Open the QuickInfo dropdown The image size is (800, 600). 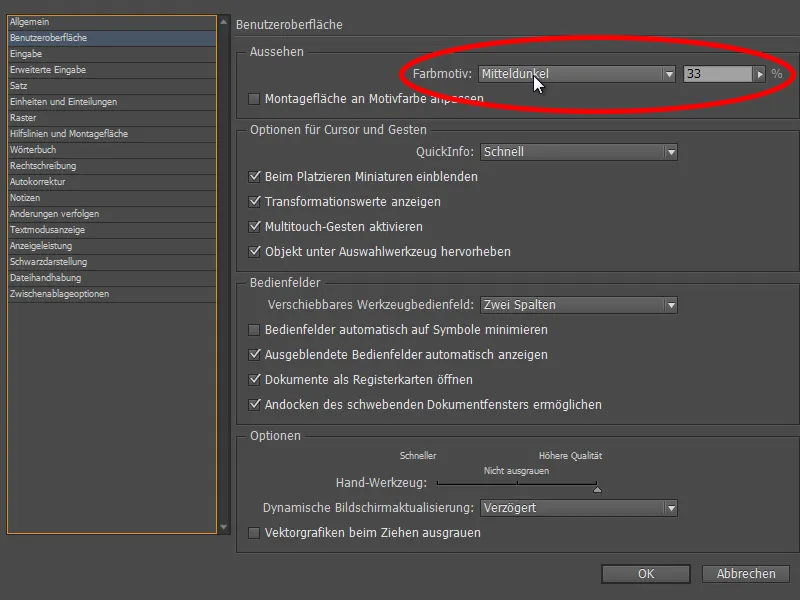[579, 152]
